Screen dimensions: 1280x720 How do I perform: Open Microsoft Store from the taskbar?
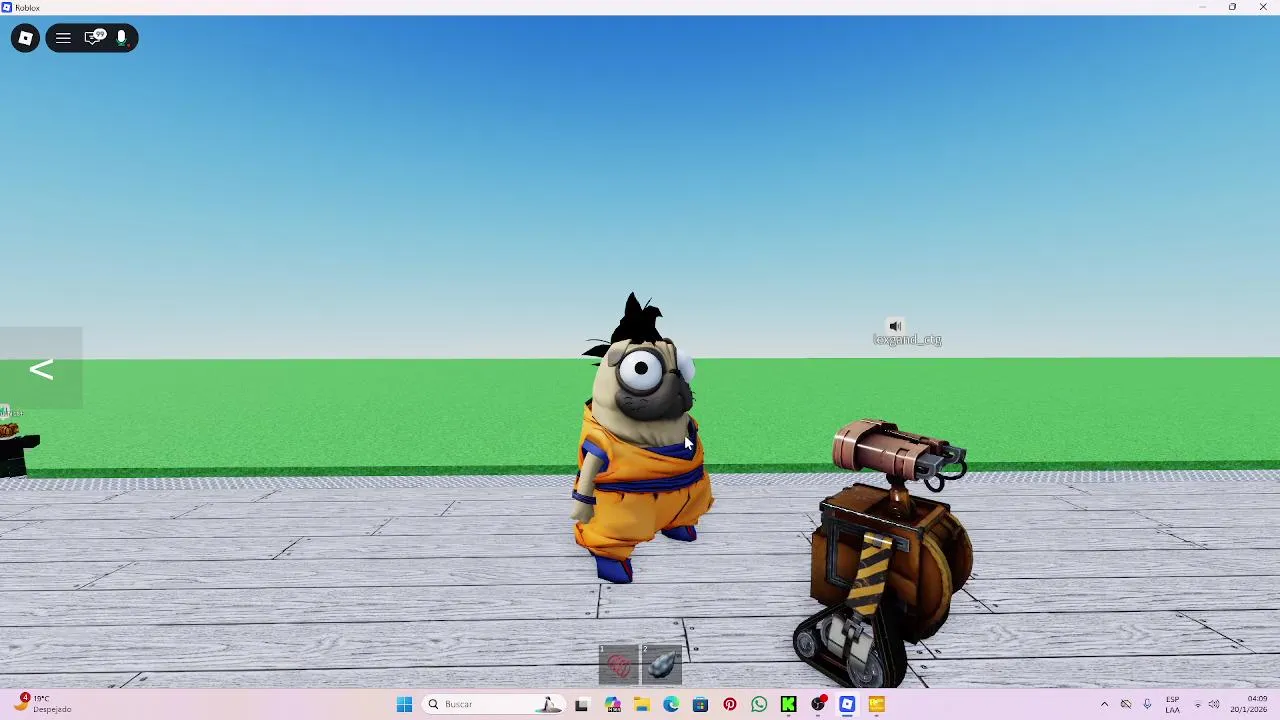(700, 704)
